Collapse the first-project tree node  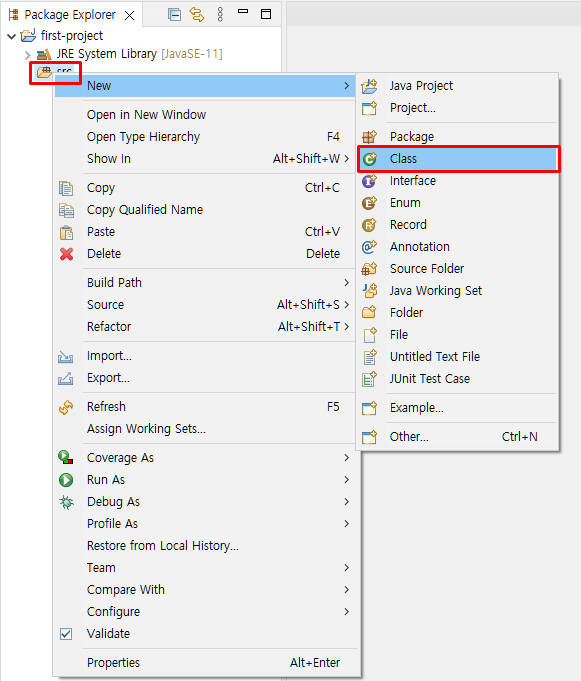click(x=12, y=36)
